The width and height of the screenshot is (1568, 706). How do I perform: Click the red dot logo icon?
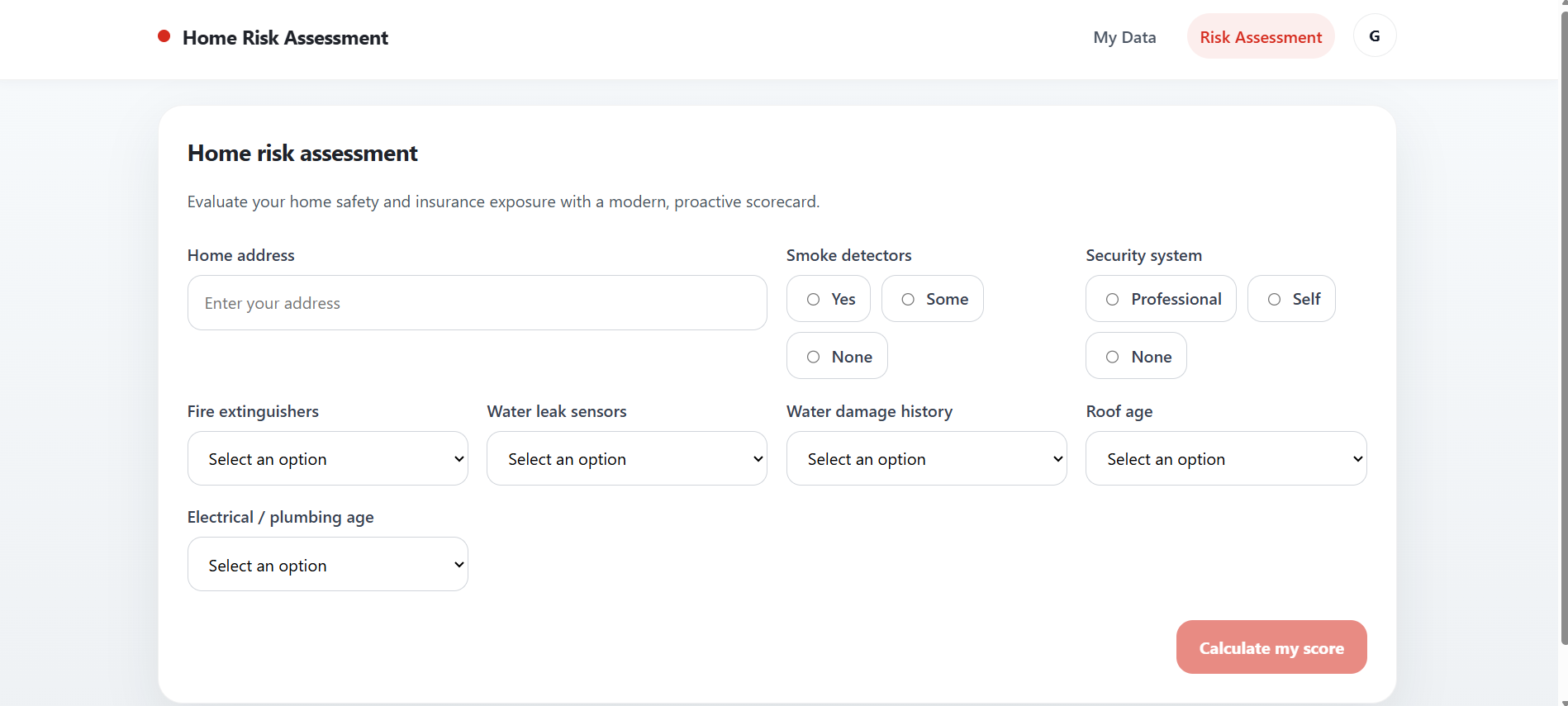coord(164,36)
